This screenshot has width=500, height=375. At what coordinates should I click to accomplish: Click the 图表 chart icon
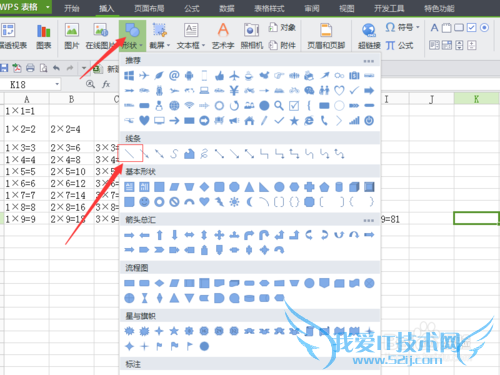pos(44,36)
